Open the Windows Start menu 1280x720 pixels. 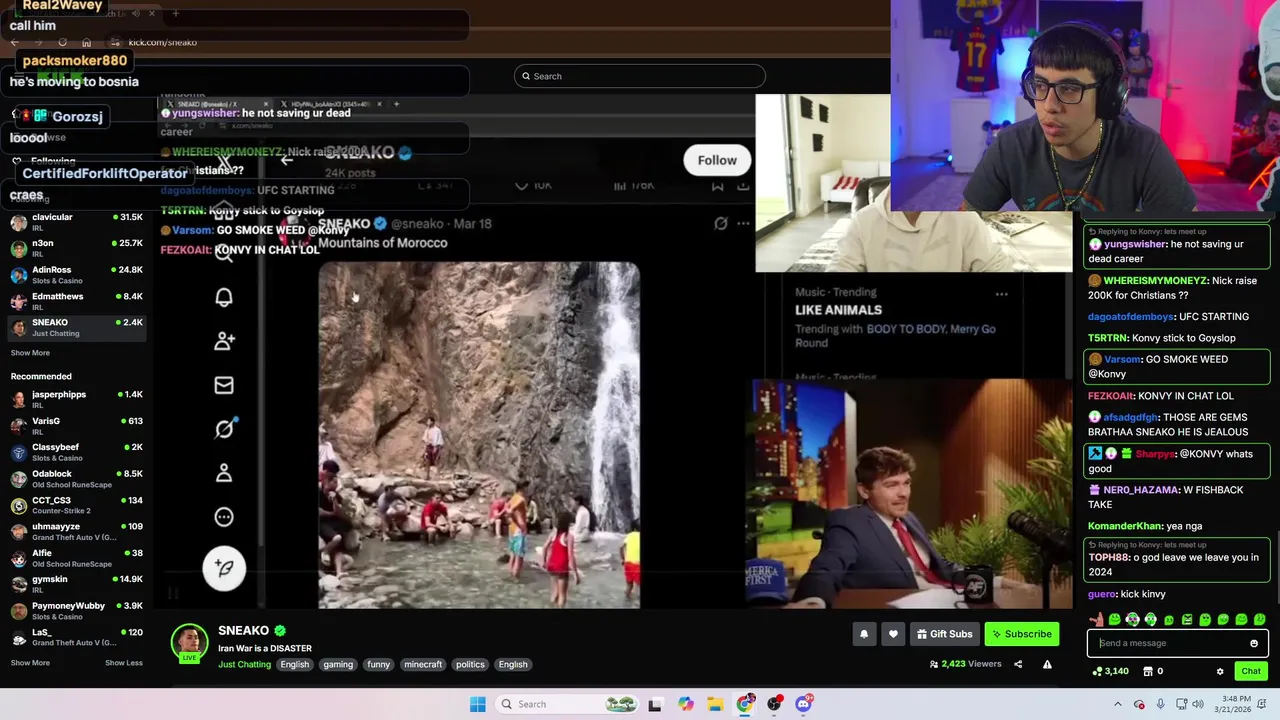click(x=478, y=704)
